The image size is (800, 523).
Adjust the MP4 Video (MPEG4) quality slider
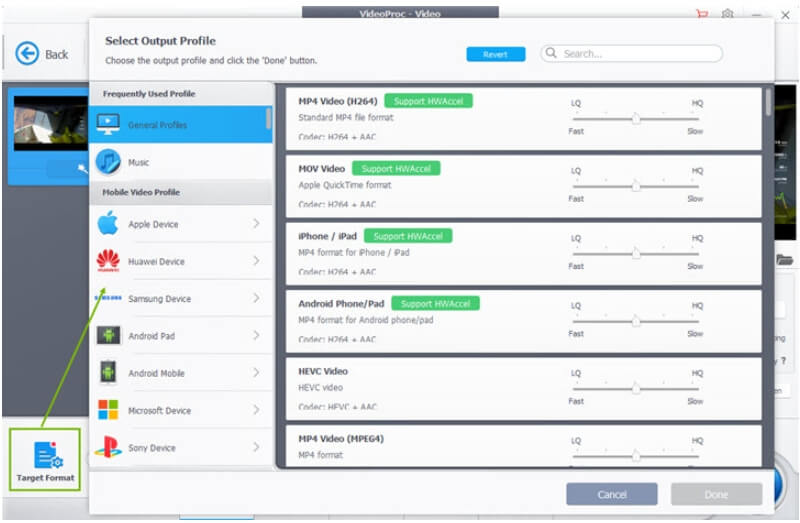click(636, 456)
